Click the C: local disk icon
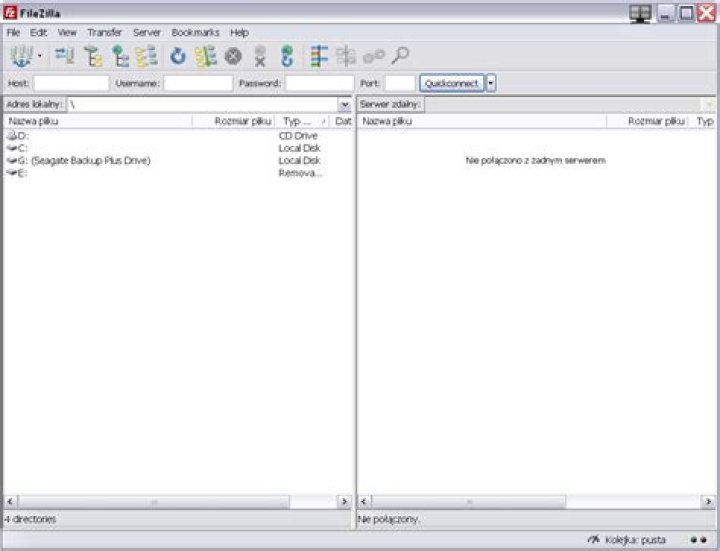Viewport: 720px width, 551px height. coord(12,148)
